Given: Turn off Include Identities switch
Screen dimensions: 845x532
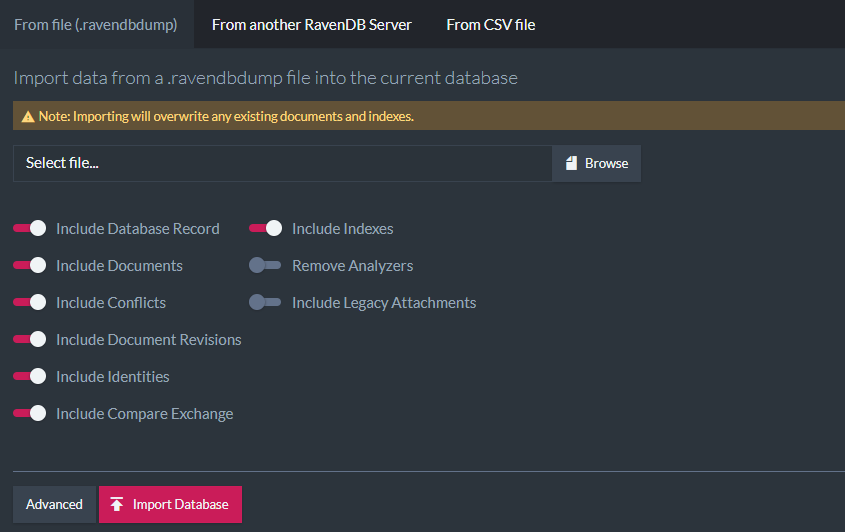Looking at the screenshot, I should tap(30, 376).
